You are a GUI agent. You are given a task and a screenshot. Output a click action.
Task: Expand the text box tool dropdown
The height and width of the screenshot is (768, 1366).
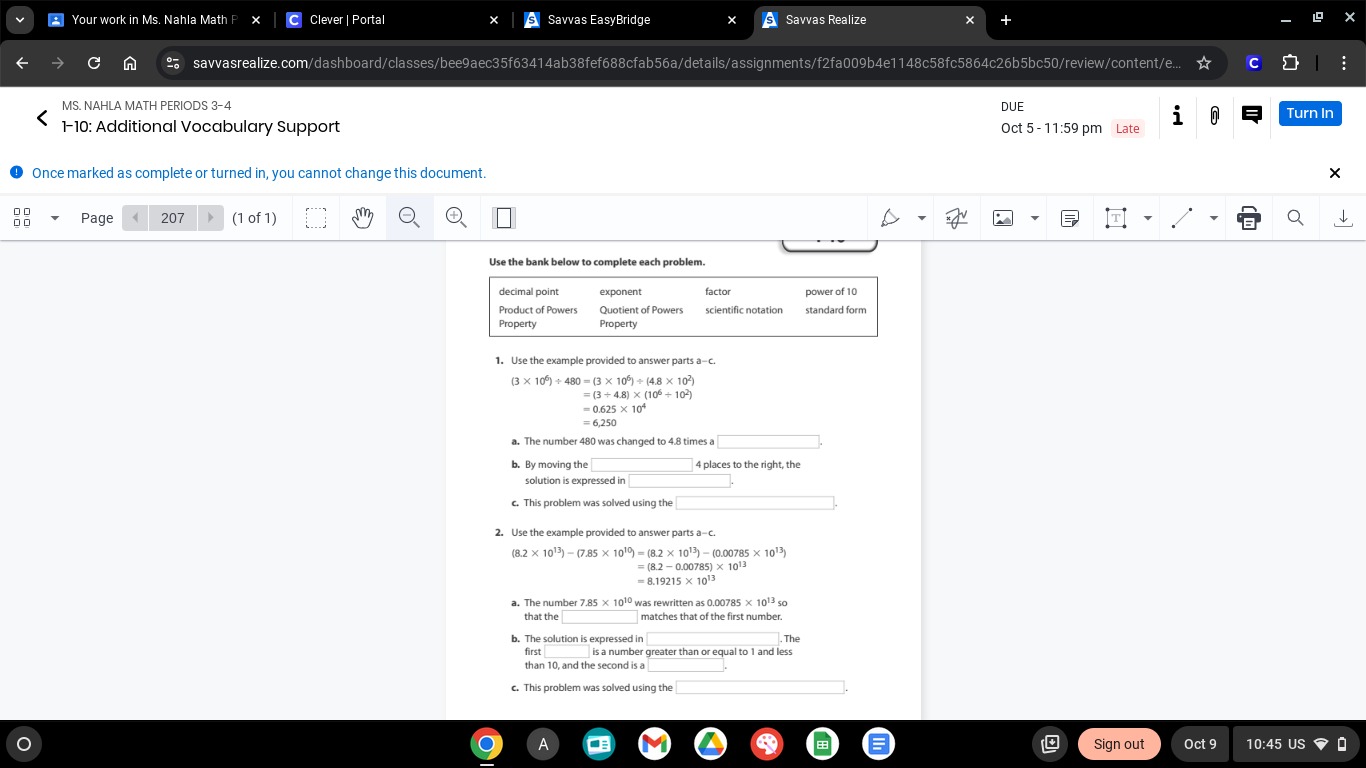[x=1148, y=217]
